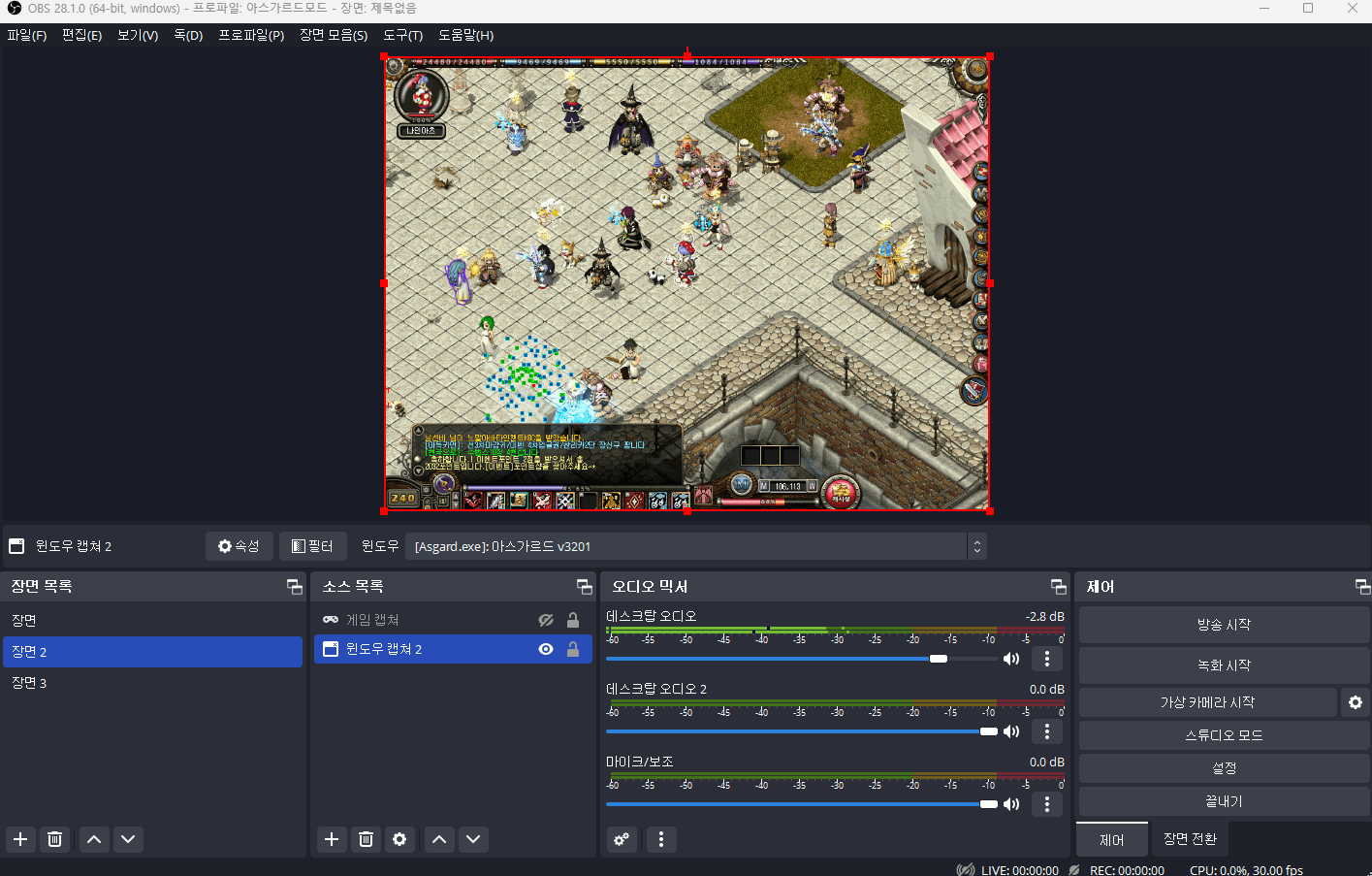Move scene down in scene list
Viewport: 1372px width, 876px height.
pos(128,839)
